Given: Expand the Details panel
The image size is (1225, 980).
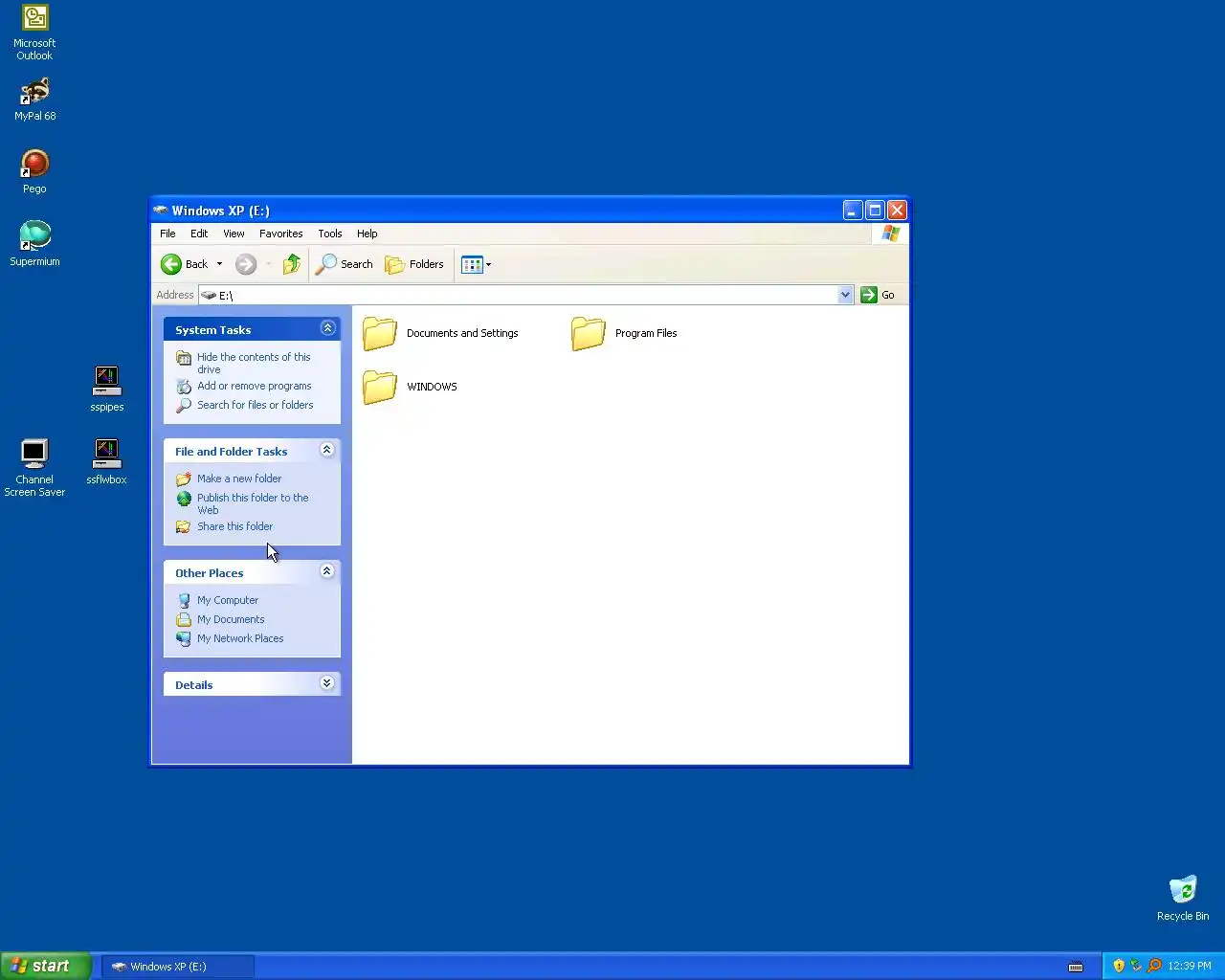Looking at the screenshot, I should click(327, 683).
